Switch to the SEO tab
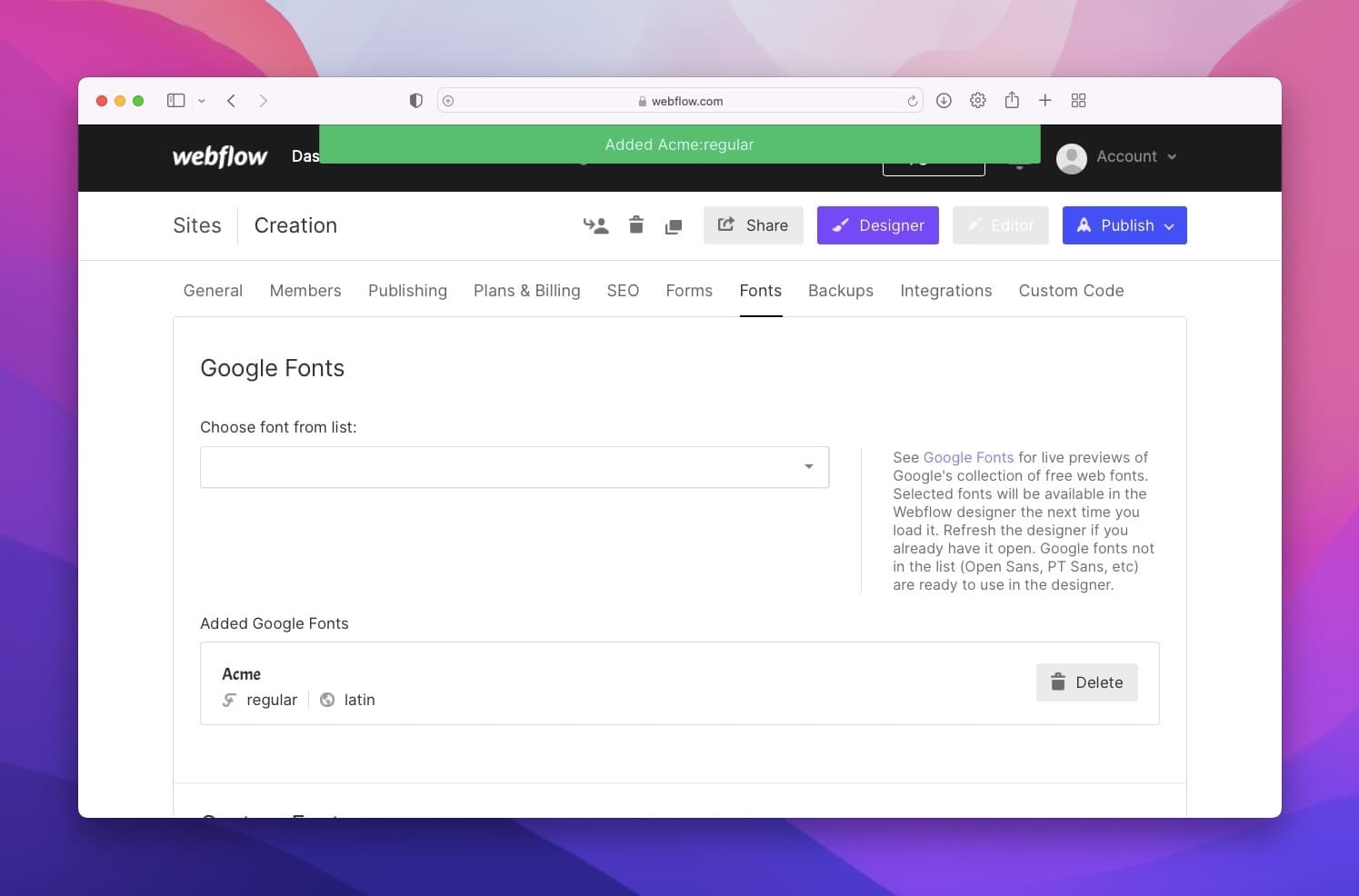 click(x=623, y=291)
